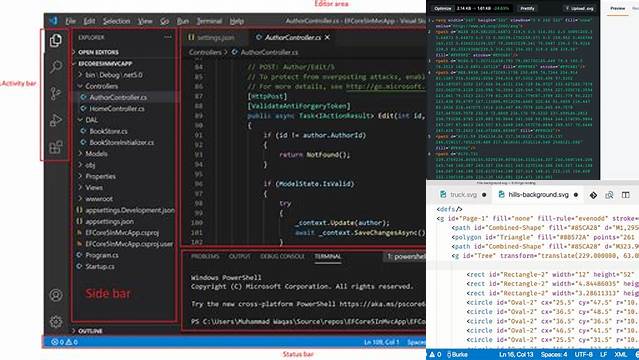
Task: Open the Selection menu
Action: [x=116, y=21]
